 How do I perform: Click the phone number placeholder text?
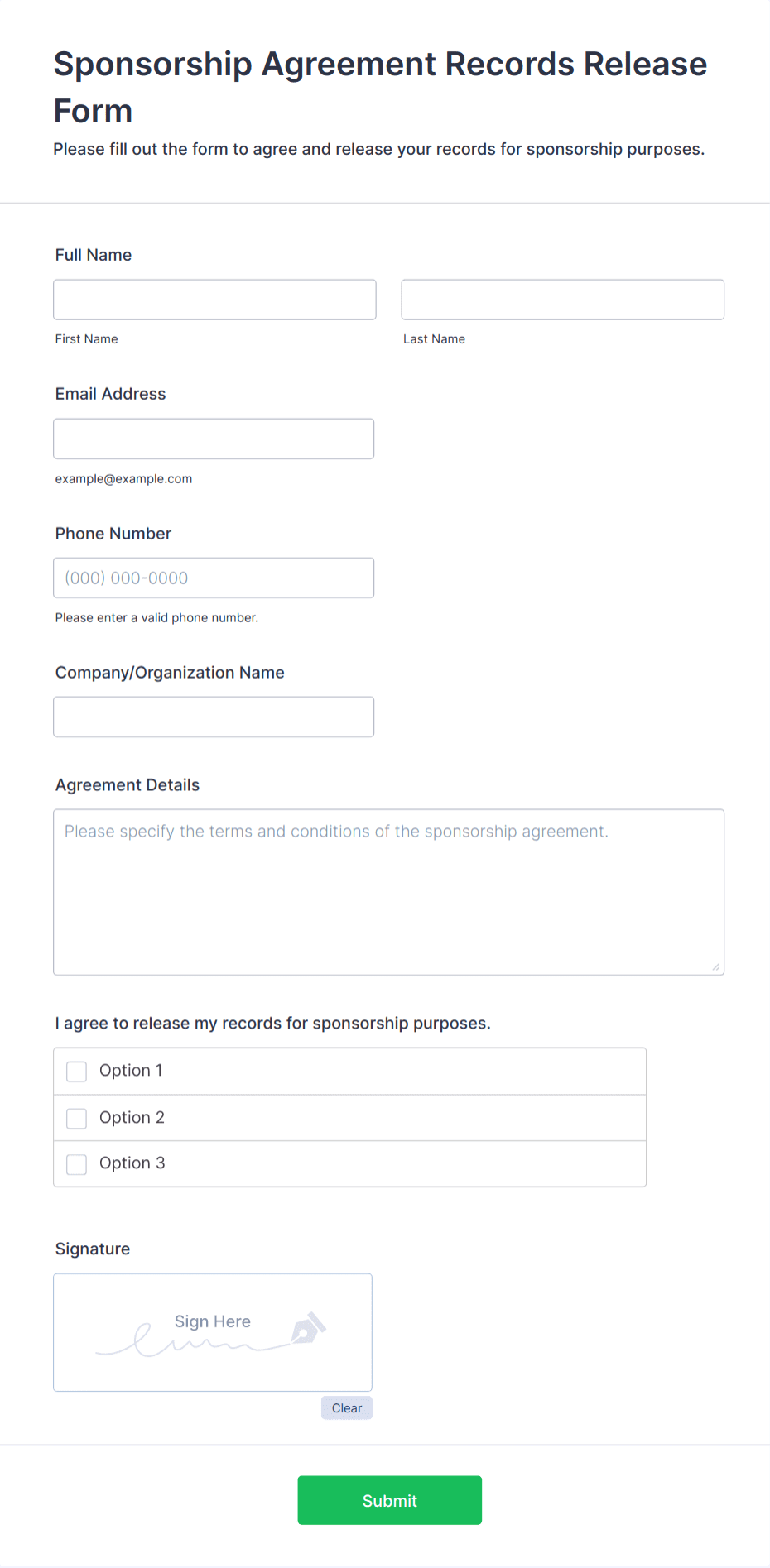[x=126, y=578]
